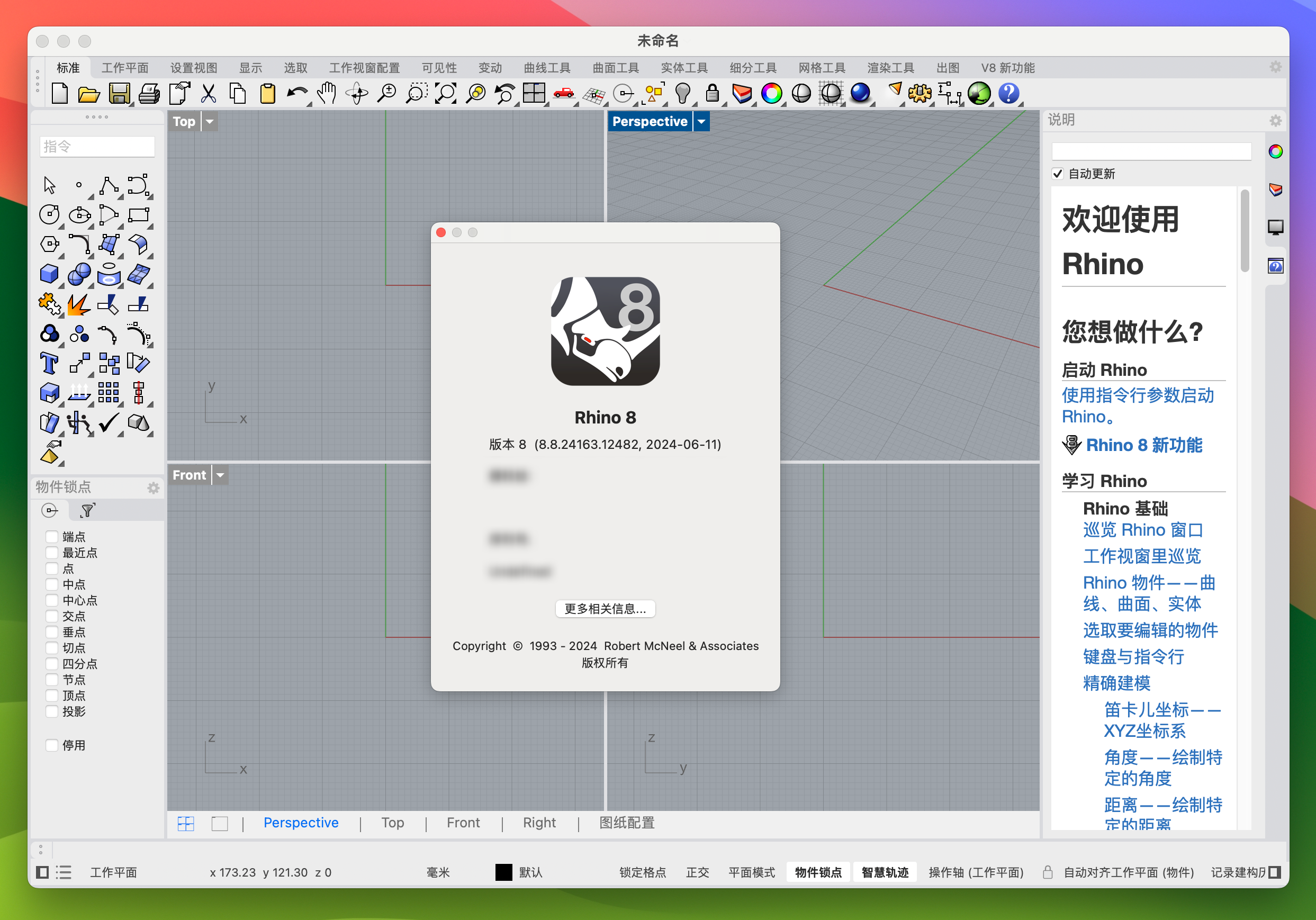Image resolution: width=1316 pixels, height=920 pixels.
Task: Click the Print icon
Action: (149, 94)
